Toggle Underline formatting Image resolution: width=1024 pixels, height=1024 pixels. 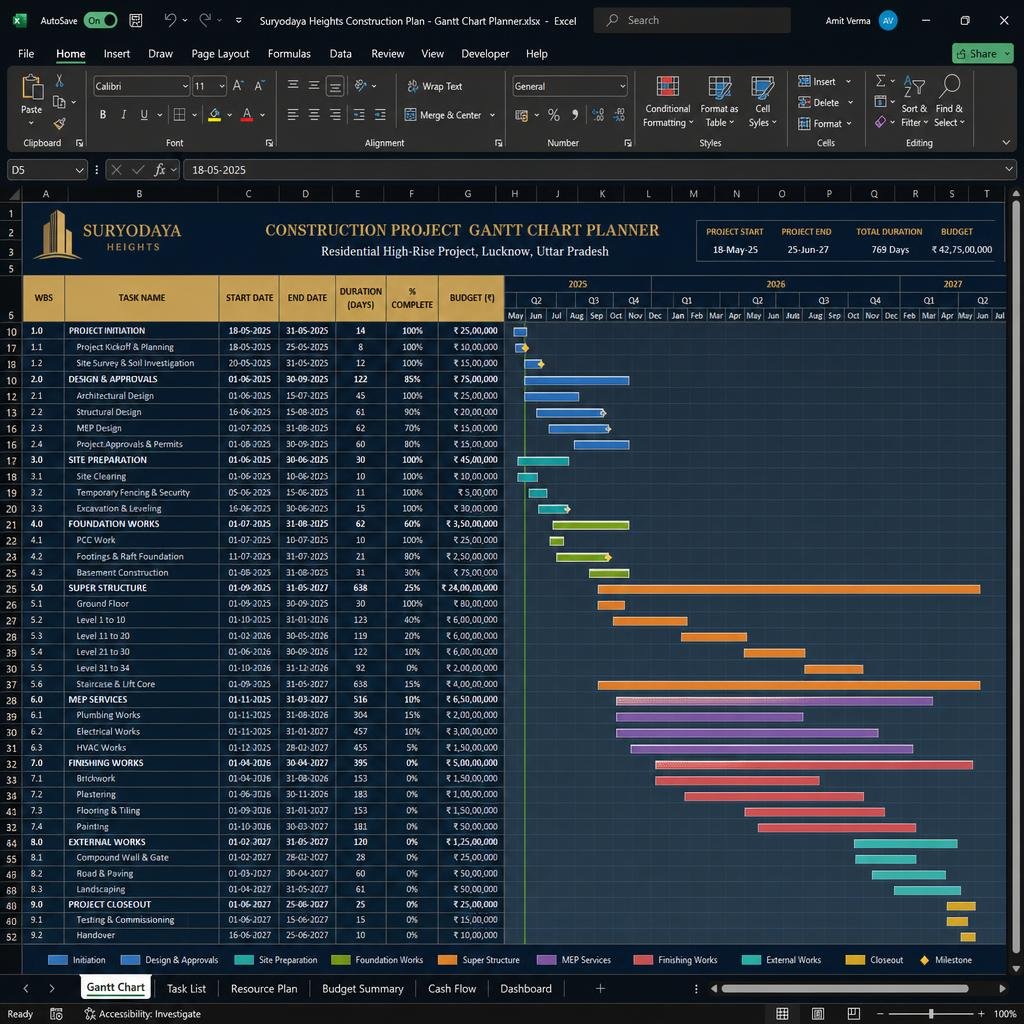pos(144,115)
